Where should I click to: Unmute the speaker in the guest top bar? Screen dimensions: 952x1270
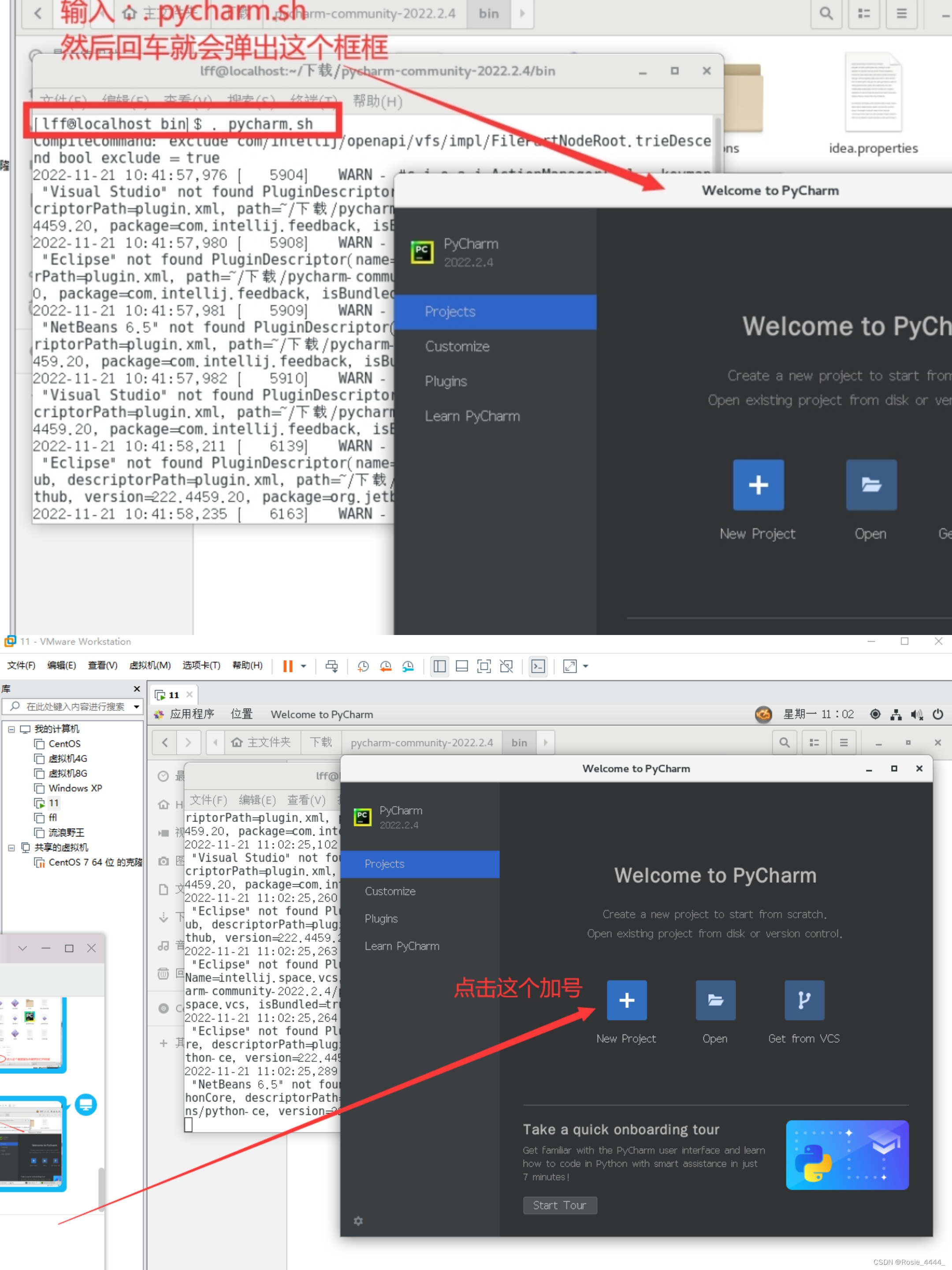pyautogui.click(x=916, y=714)
